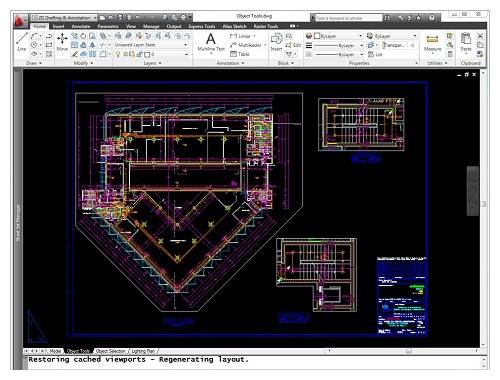Toggle the layer lock icon
The height and width of the screenshot is (380, 500).
tap(139, 54)
